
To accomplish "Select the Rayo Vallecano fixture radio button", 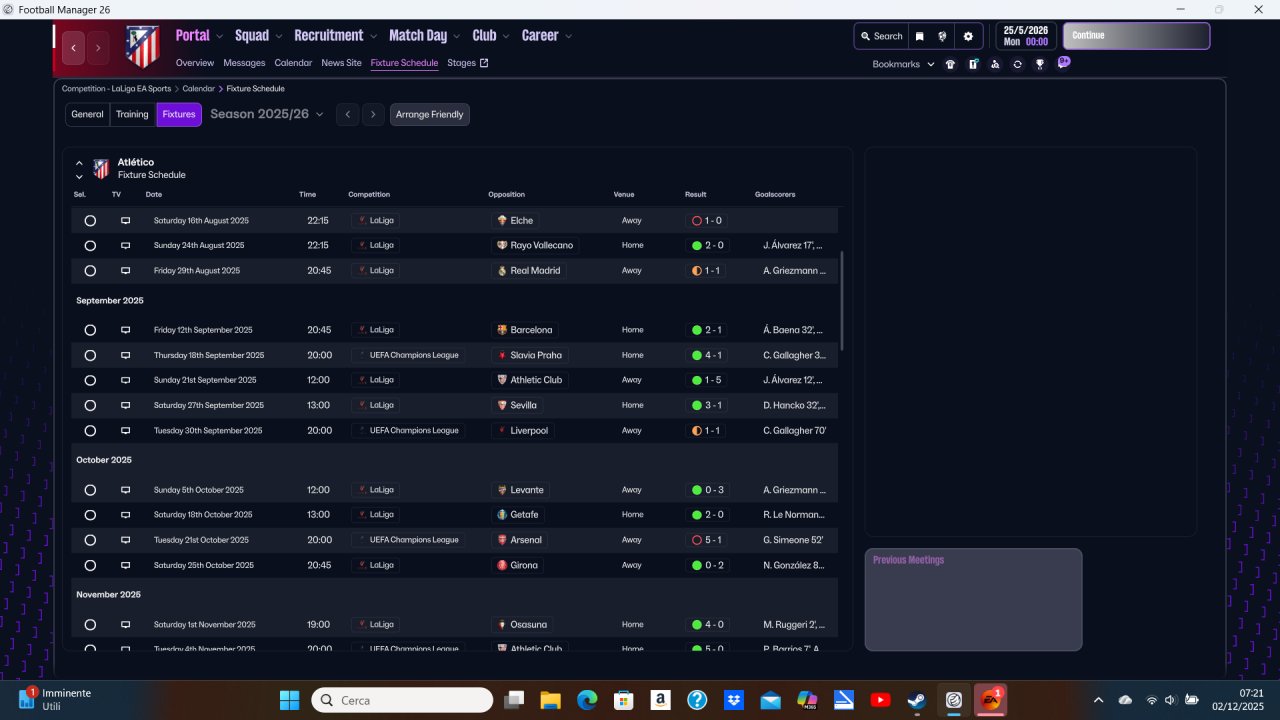I will [90, 245].
